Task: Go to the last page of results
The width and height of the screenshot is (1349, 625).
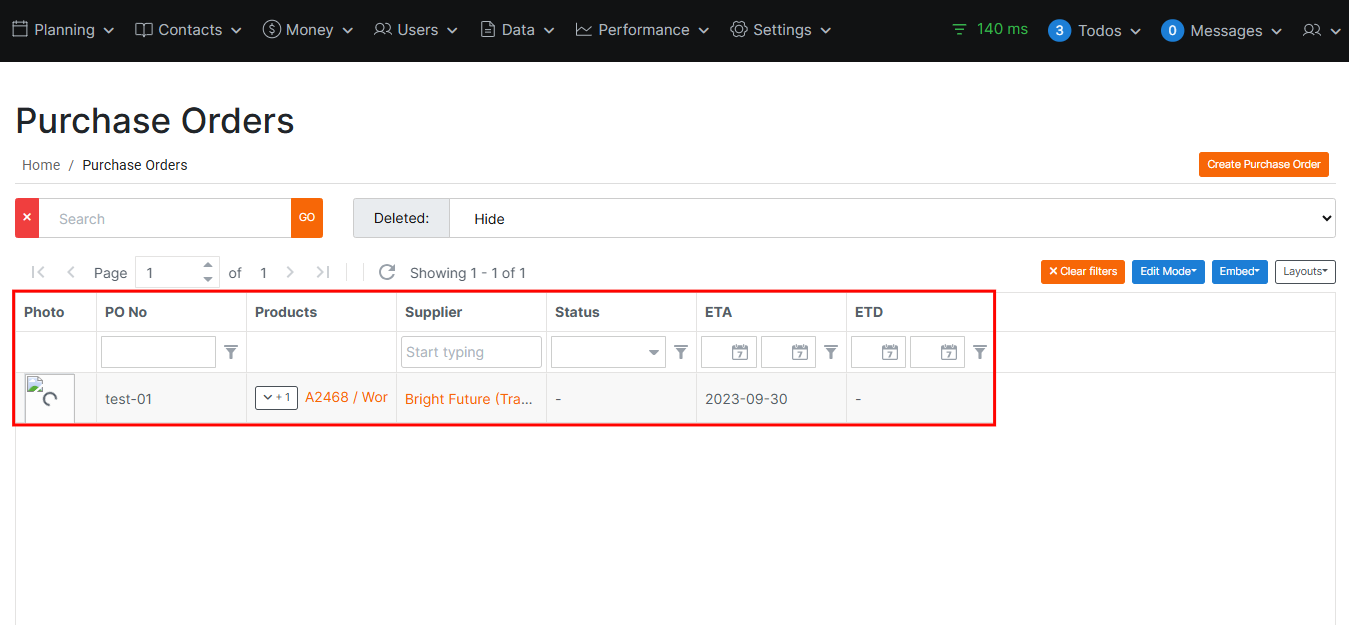Action: (322, 272)
